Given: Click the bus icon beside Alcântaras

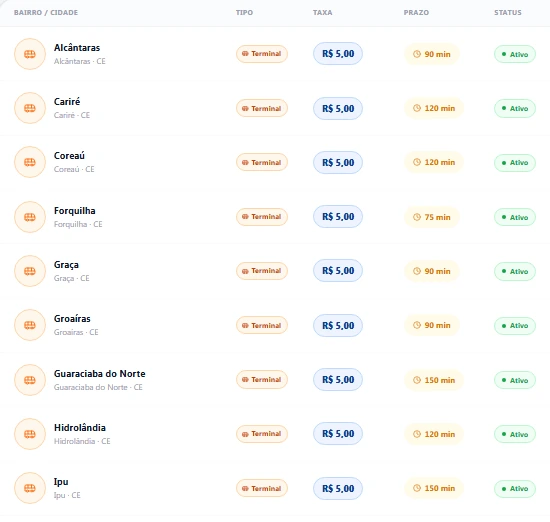Looking at the screenshot, I should tap(30, 54).
